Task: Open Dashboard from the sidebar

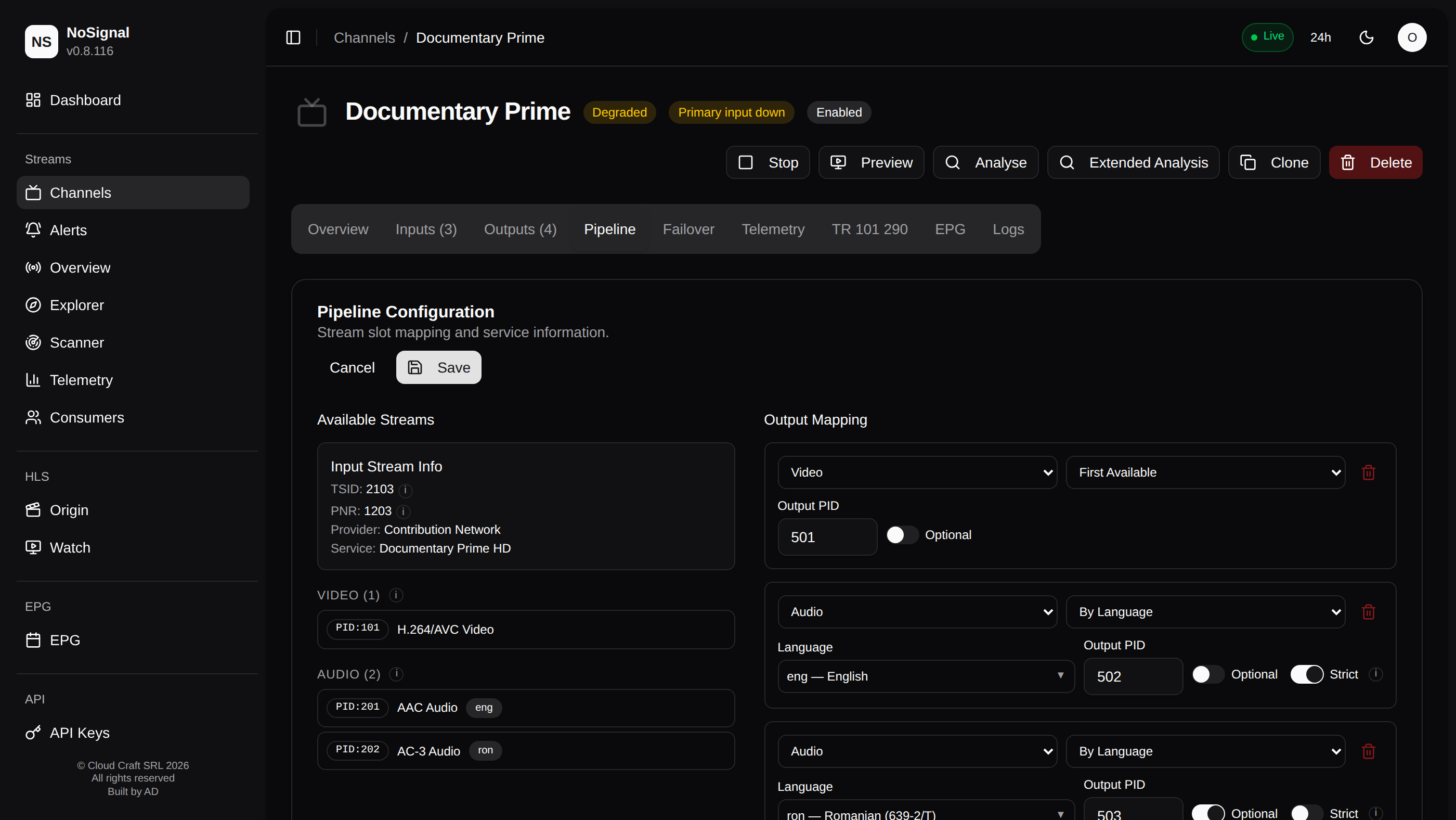Action: click(133, 100)
